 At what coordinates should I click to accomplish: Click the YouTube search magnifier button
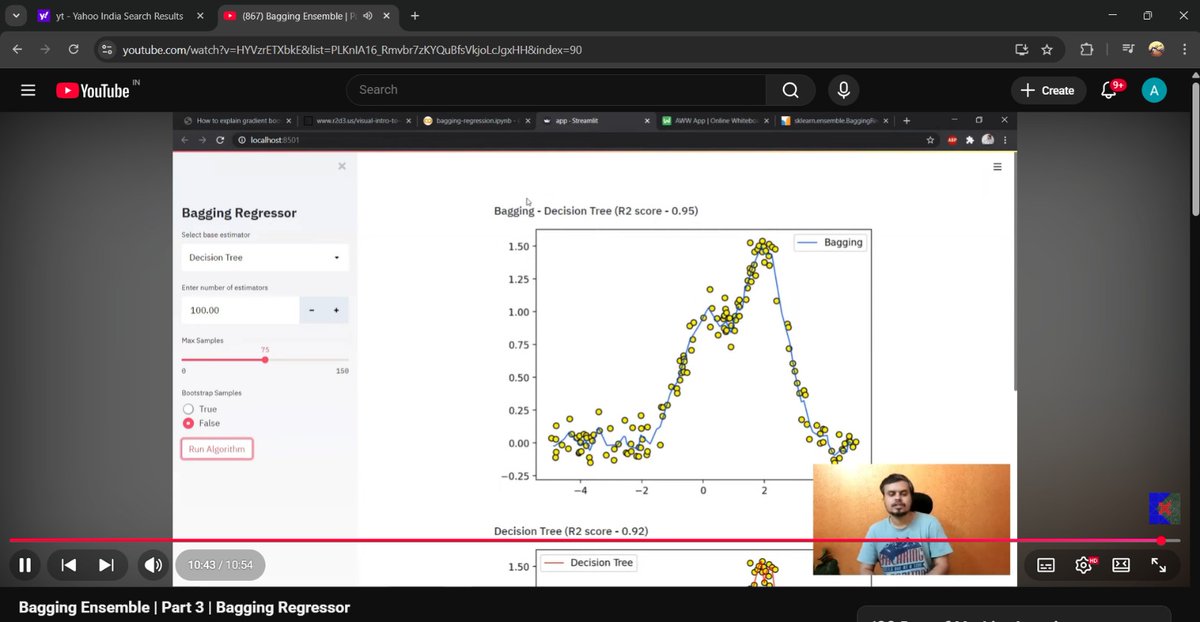pos(790,90)
